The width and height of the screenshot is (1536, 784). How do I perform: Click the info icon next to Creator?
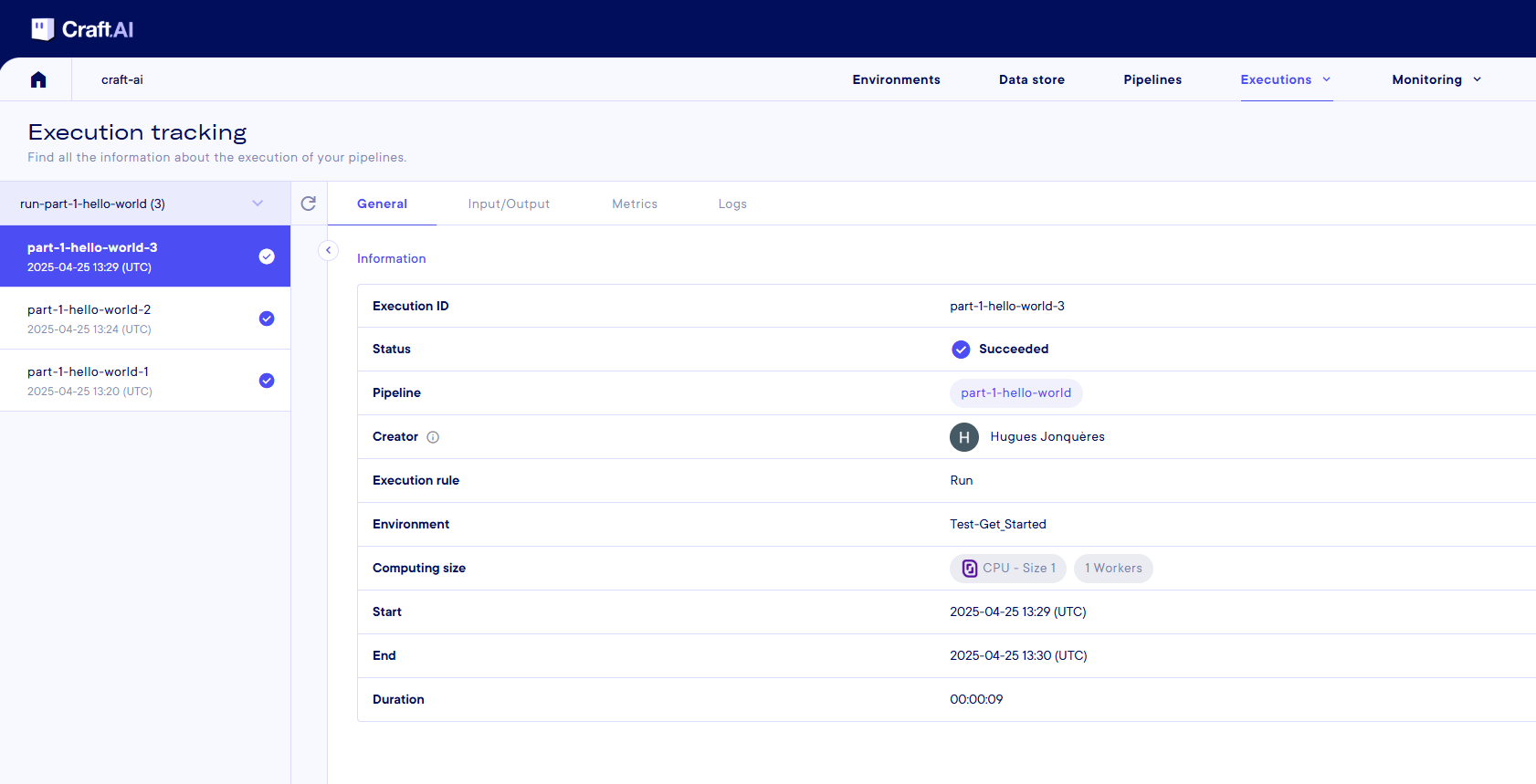point(433,437)
